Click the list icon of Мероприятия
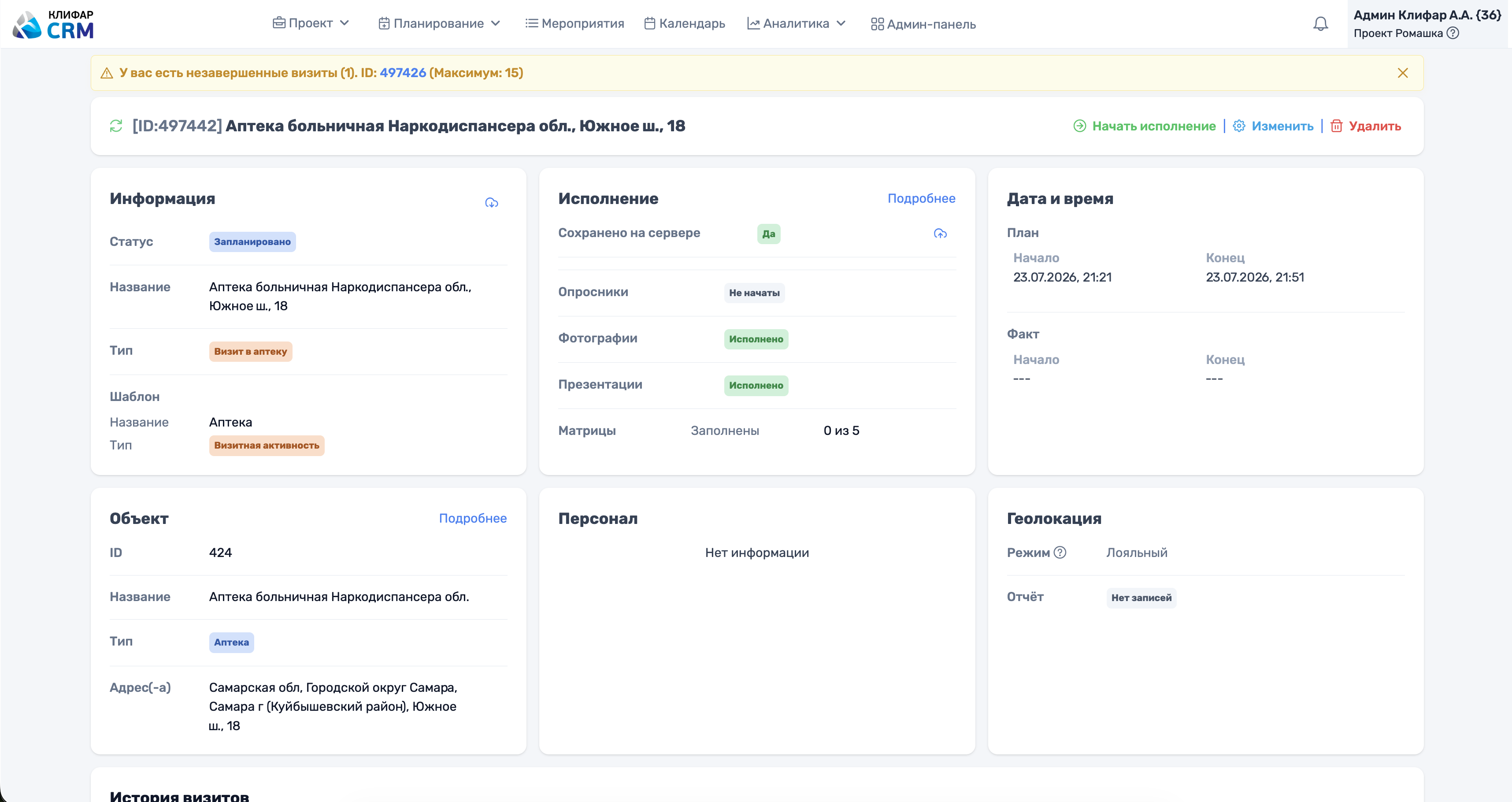The height and width of the screenshot is (802, 1512). pyautogui.click(x=532, y=23)
